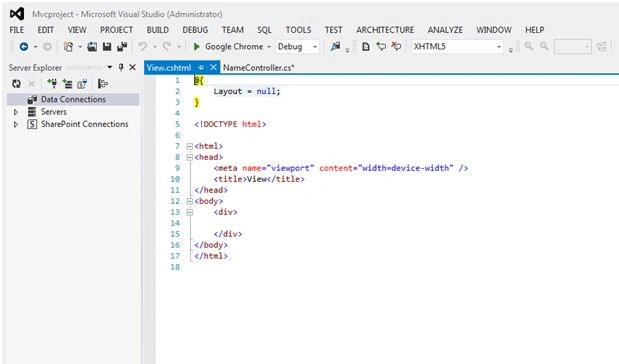Click the New Project toolbar icon
This screenshot has width=619, height=364.
coord(68,47)
